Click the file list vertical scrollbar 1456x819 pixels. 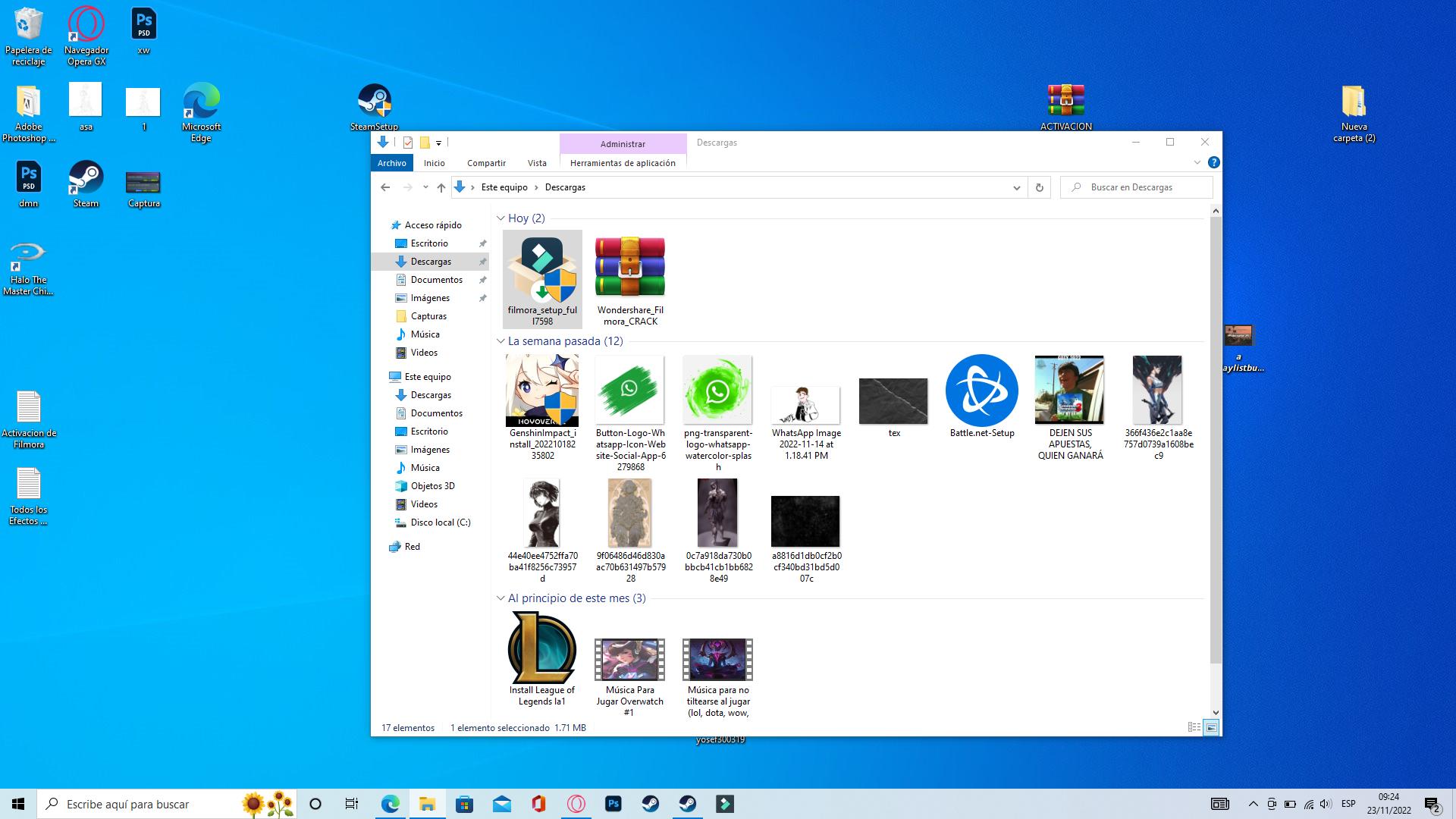click(x=1216, y=440)
